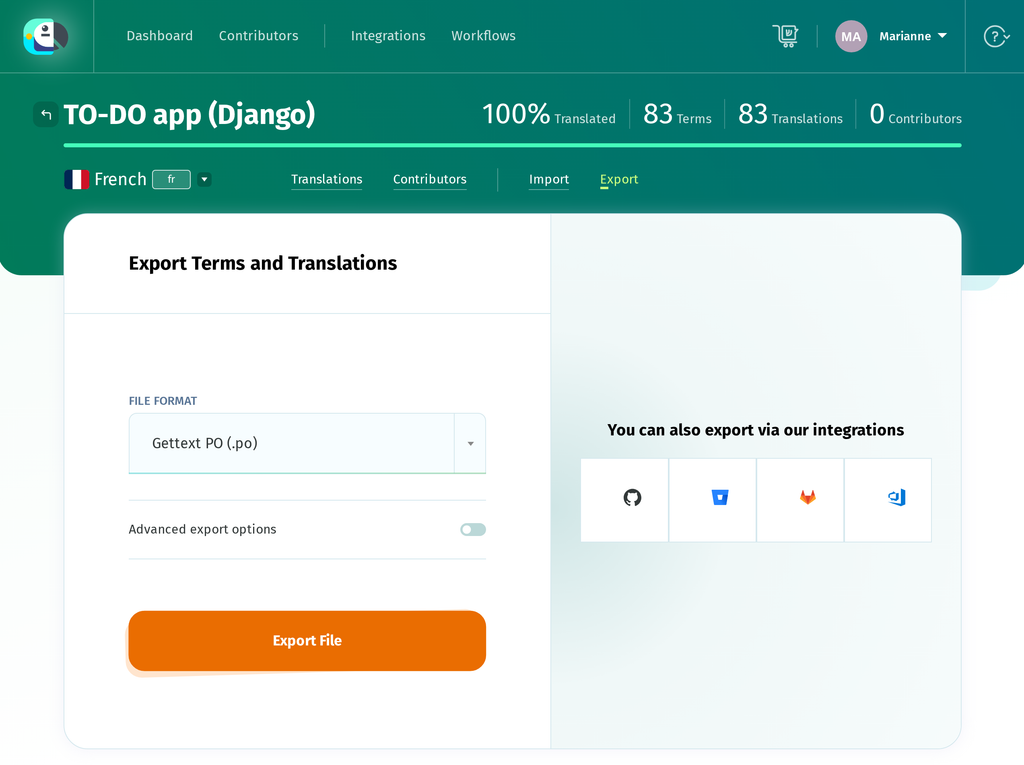This screenshot has height=765, width=1024.
Task: Click the back arrow beside project title
Action: coord(46,114)
